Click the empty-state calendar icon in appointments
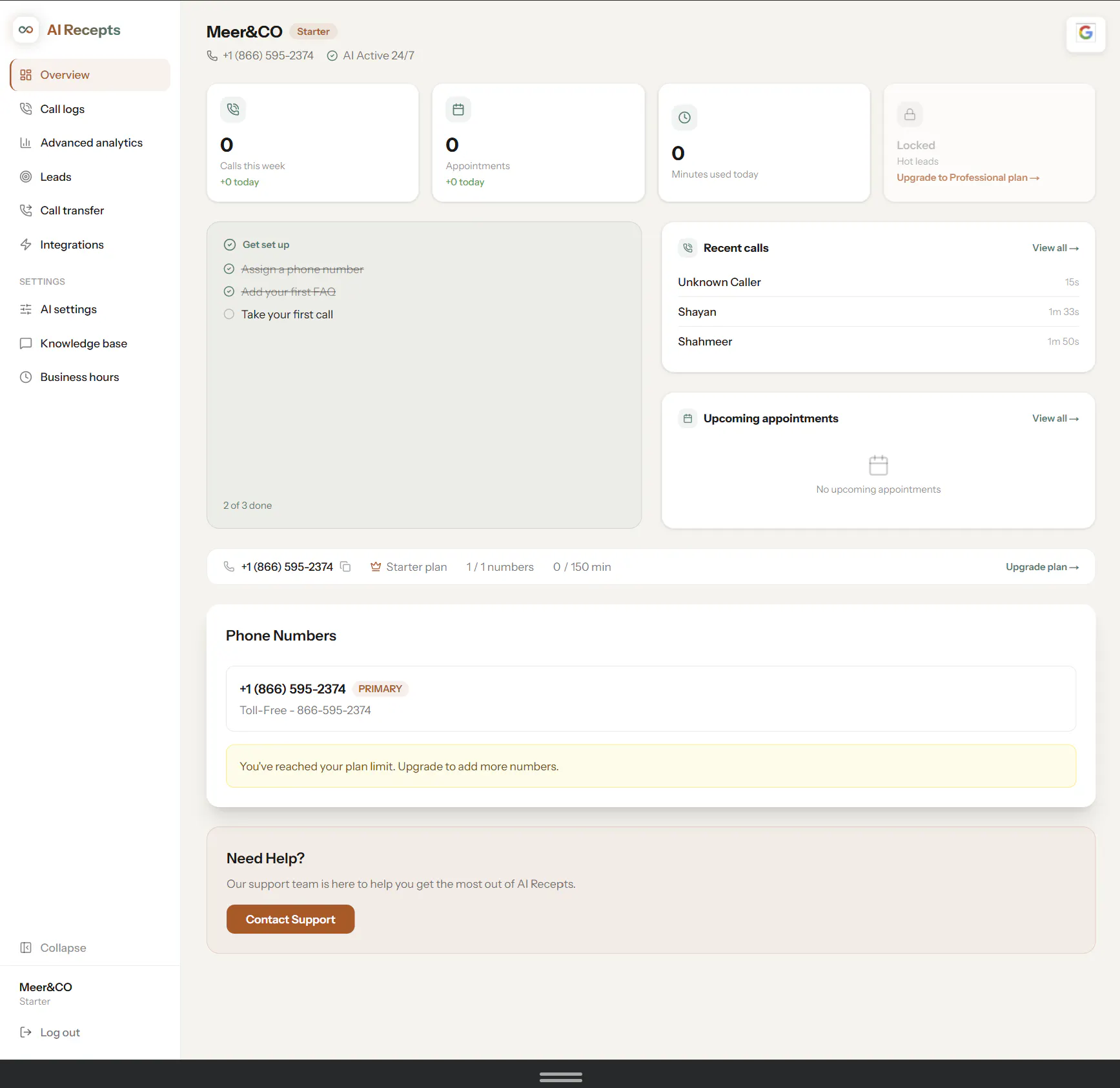Image resolution: width=1120 pixels, height=1088 pixels. coord(878,465)
